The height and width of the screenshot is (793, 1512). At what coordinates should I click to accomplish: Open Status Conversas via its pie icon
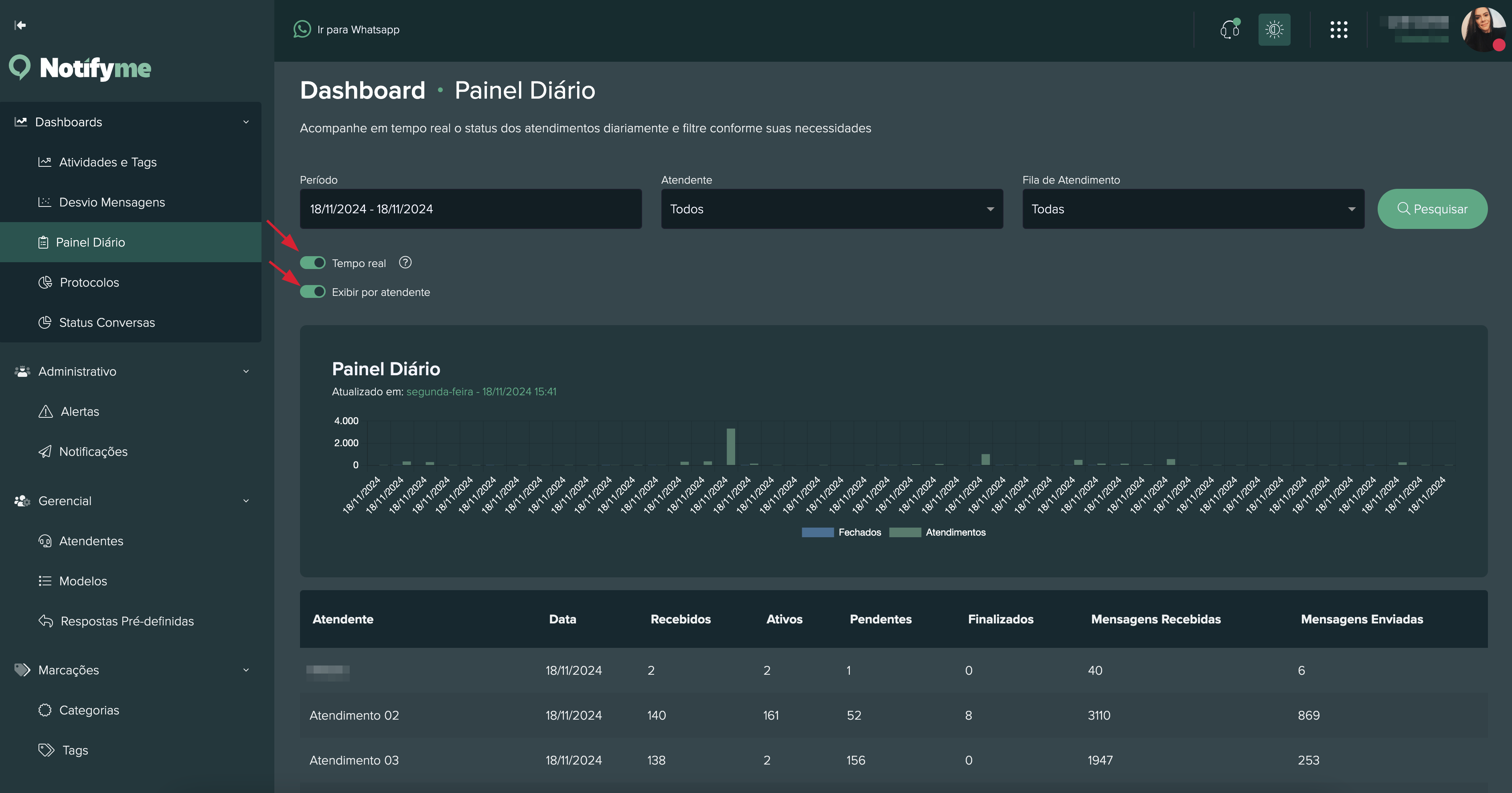pos(45,322)
